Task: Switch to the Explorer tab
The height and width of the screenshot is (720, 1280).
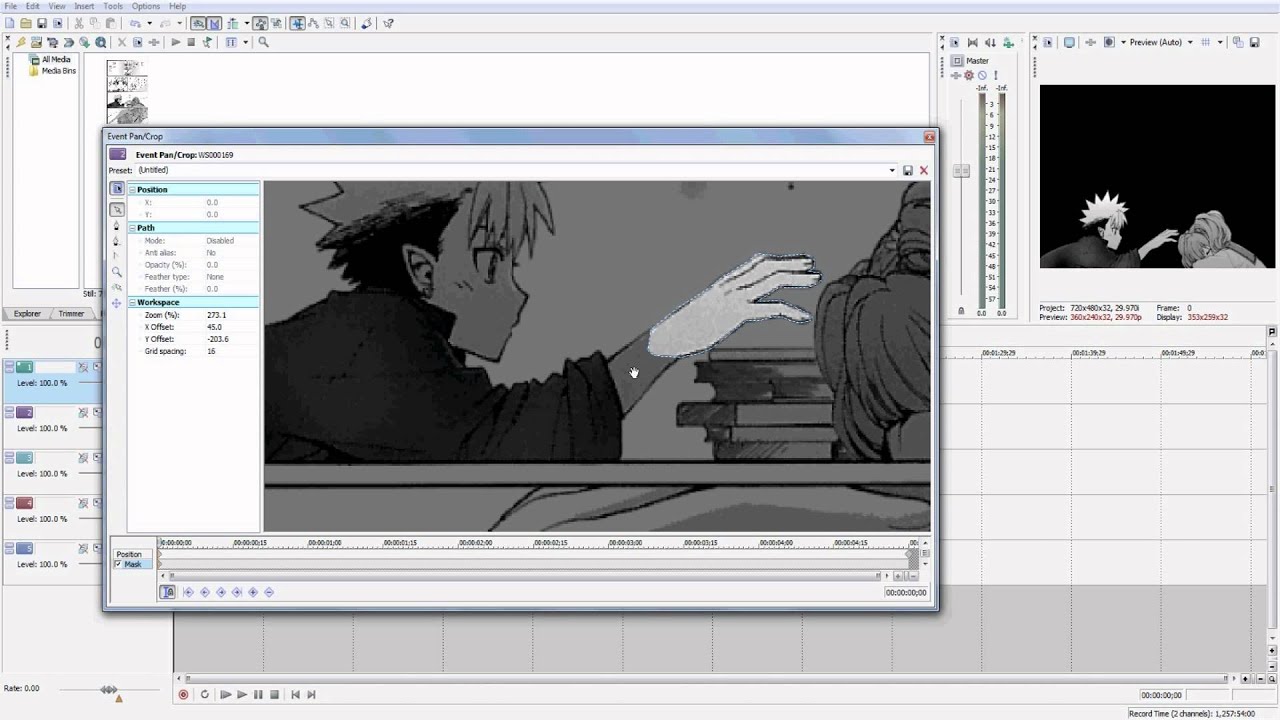Action: (x=27, y=313)
